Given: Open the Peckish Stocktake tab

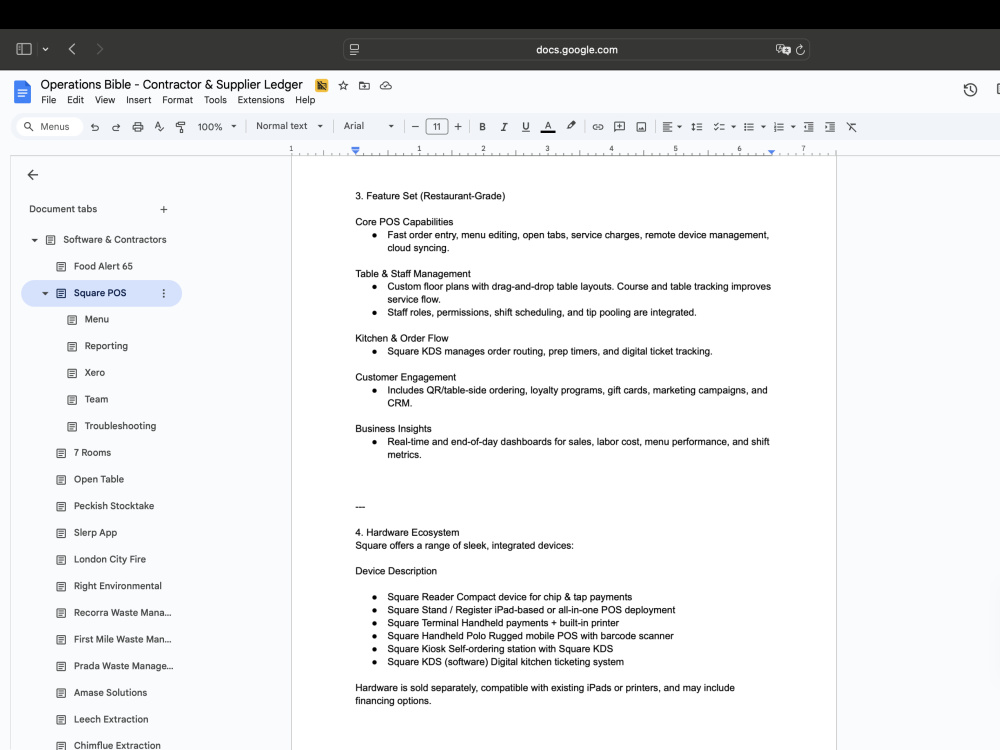Looking at the screenshot, I should pos(114,506).
